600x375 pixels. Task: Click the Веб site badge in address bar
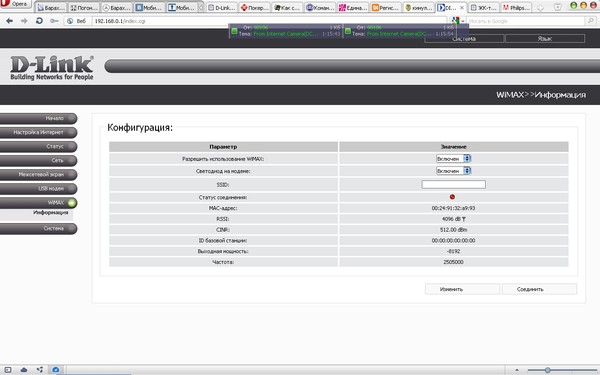76,21
